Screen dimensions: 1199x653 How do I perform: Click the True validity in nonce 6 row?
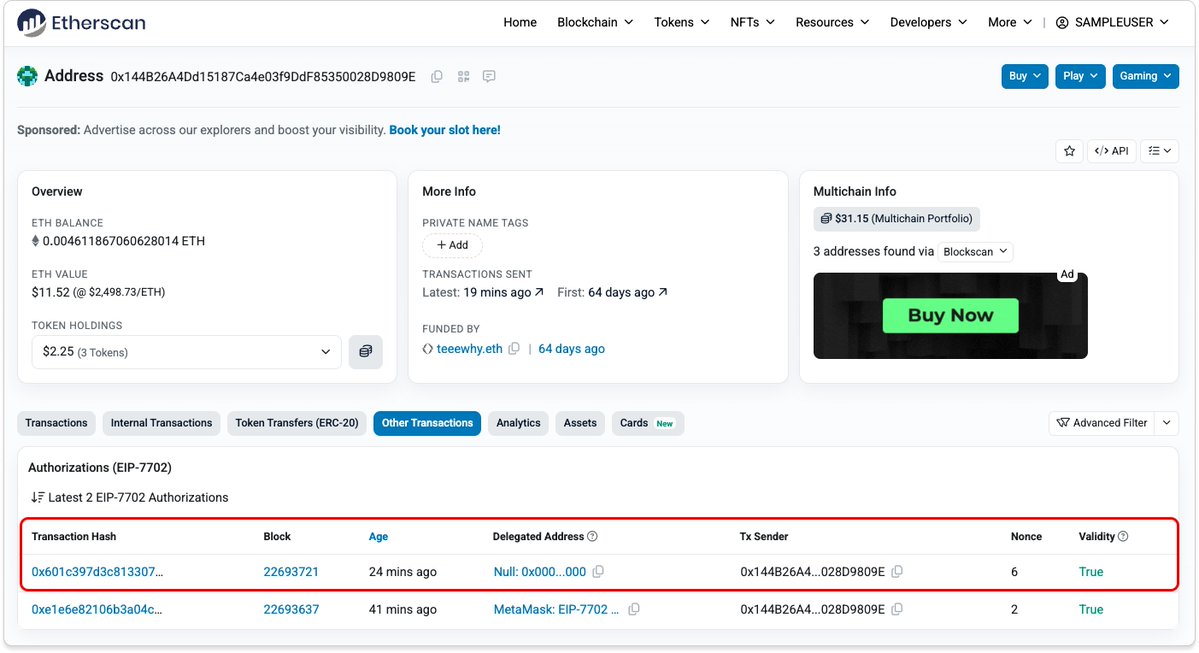pos(1090,572)
